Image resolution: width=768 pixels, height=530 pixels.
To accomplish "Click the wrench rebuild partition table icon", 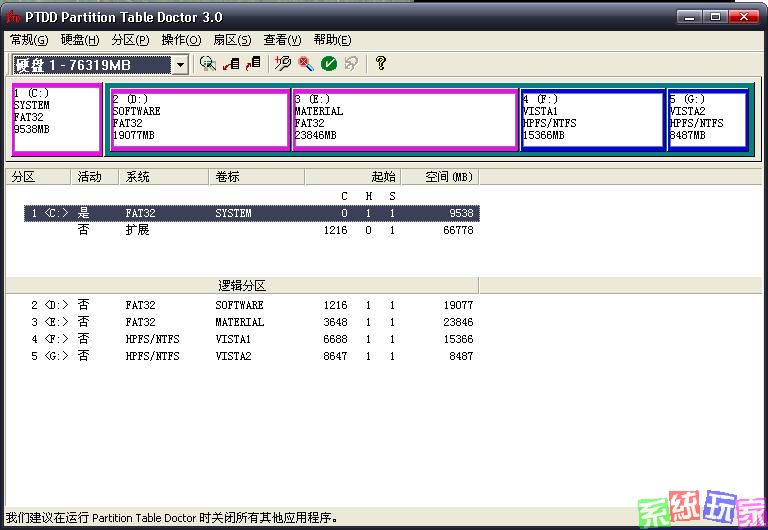I will click(x=283, y=64).
